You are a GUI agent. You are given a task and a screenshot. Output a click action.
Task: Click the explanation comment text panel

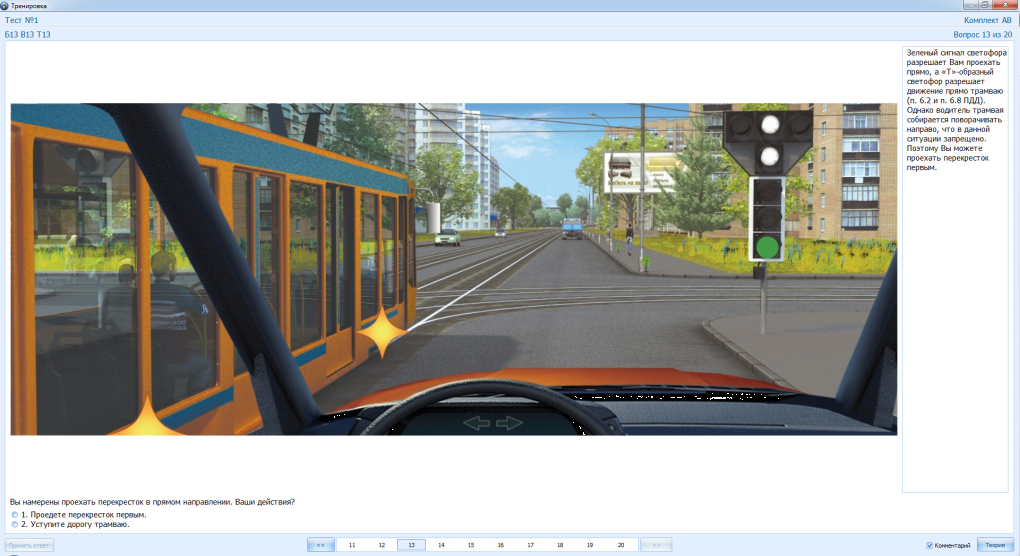coord(954,300)
